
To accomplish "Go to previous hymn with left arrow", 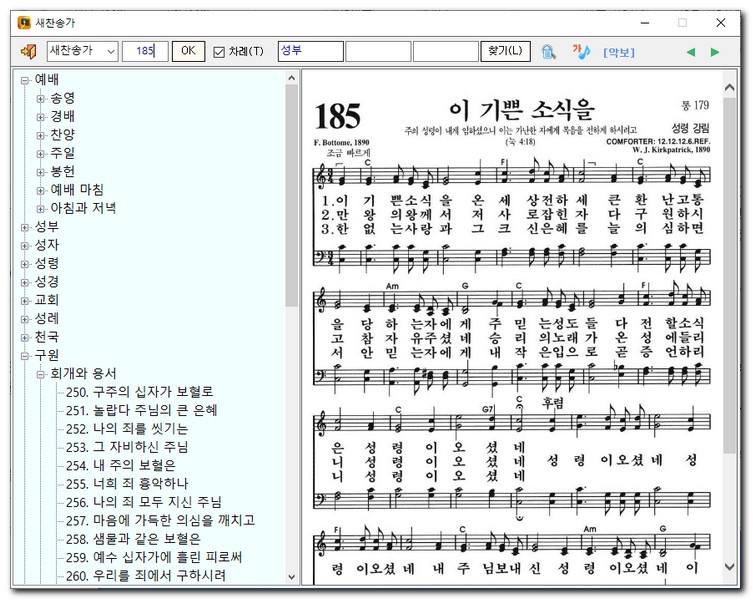I will 690,52.
